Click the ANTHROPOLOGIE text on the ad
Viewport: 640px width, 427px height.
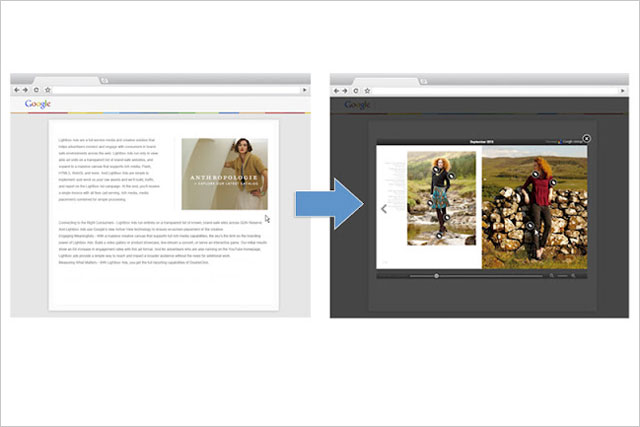point(224,178)
